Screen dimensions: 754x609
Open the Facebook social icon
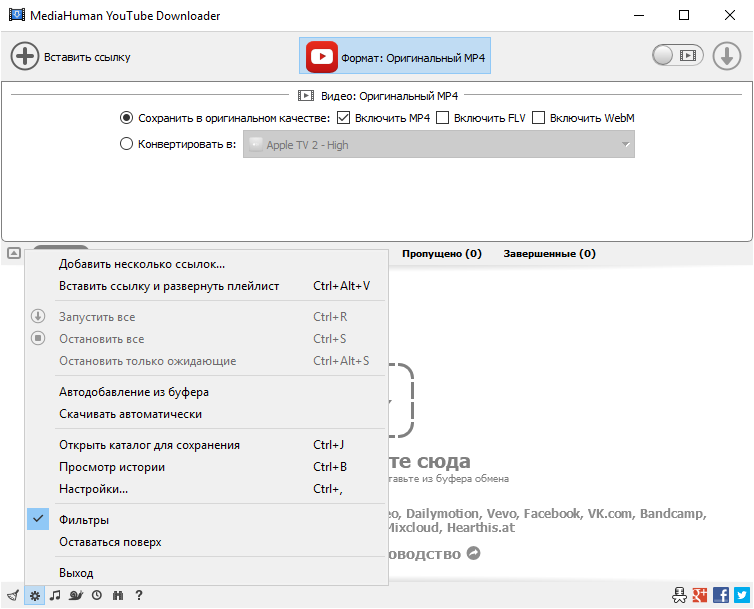click(721, 595)
